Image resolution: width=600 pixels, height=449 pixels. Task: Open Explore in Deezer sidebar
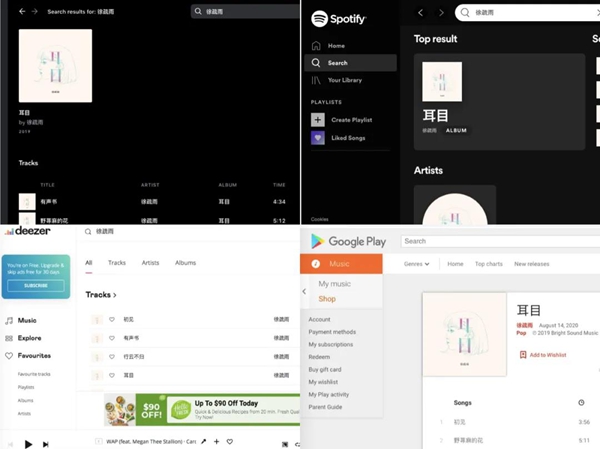(x=29, y=338)
